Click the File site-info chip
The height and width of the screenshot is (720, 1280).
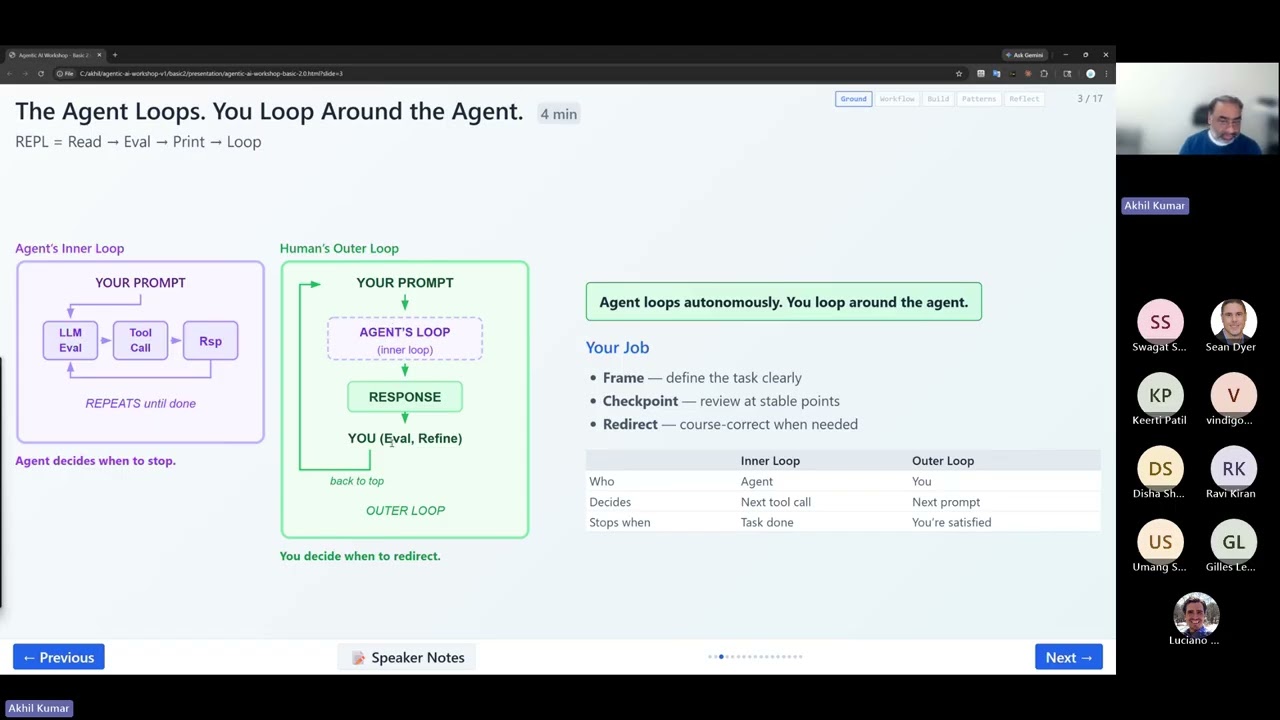(x=65, y=73)
